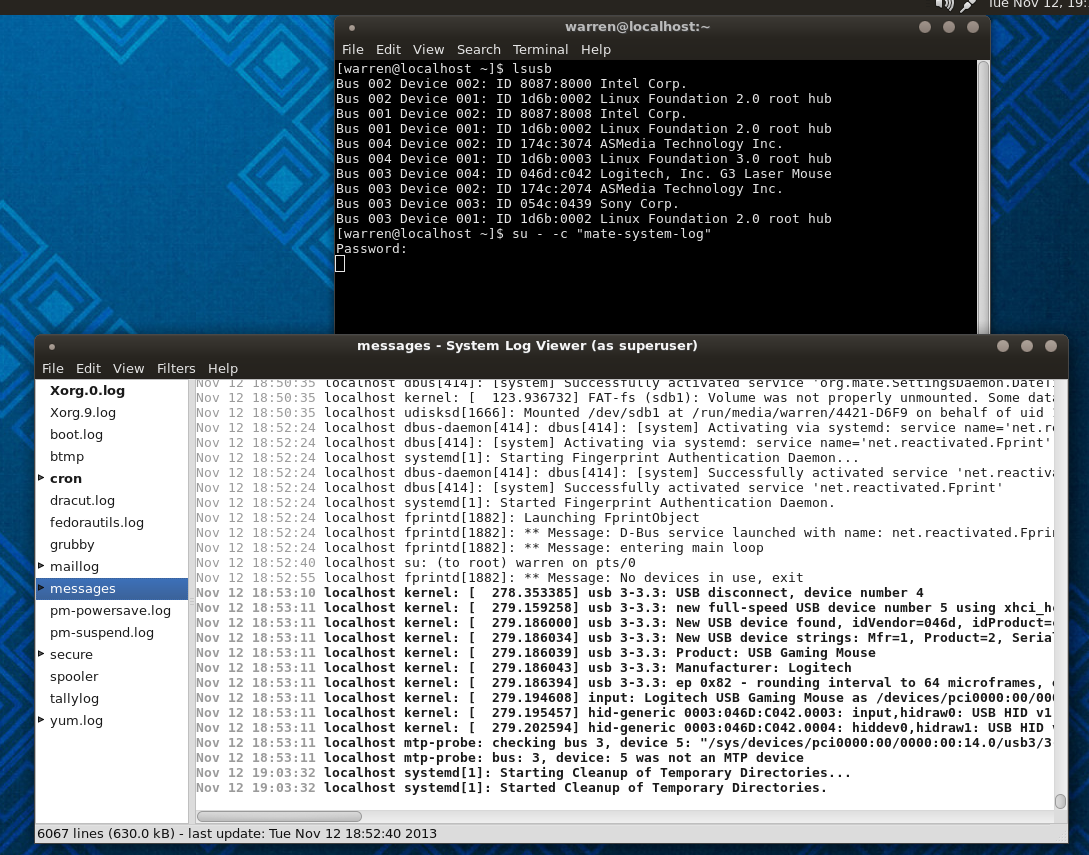1089x855 pixels.
Task: Select boot.log in the log list
Action: pyautogui.click(x=76, y=435)
